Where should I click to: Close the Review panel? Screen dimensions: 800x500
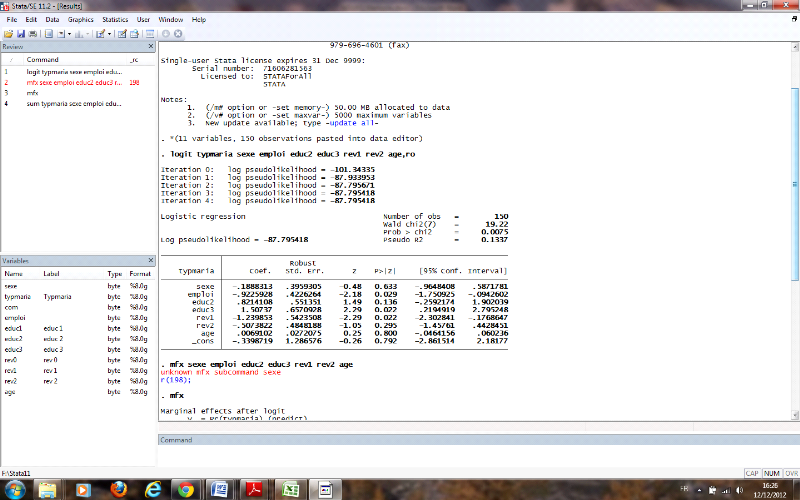pos(151,47)
